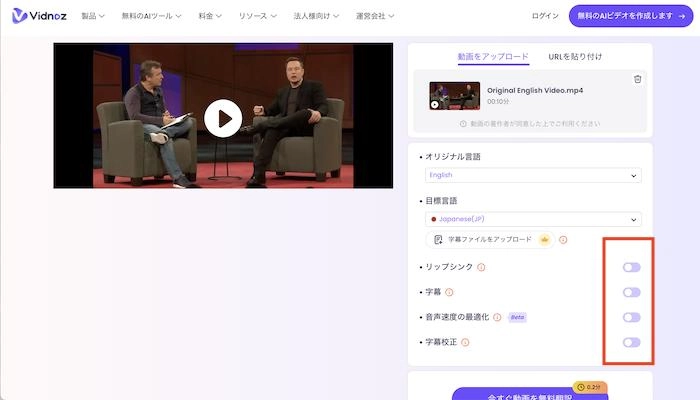The height and width of the screenshot is (400, 700).
Task: Expand the 無料のAIツール menu
Action: tap(151, 16)
